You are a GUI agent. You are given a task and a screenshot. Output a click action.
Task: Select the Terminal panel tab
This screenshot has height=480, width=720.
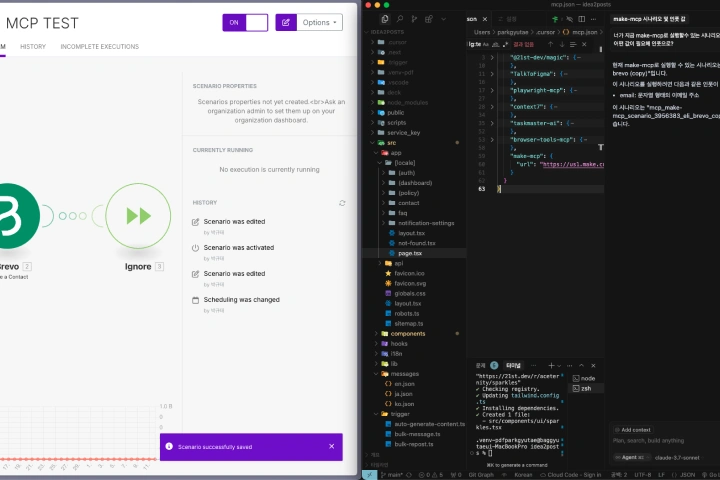pyautogui.click(x=513, y=366)
